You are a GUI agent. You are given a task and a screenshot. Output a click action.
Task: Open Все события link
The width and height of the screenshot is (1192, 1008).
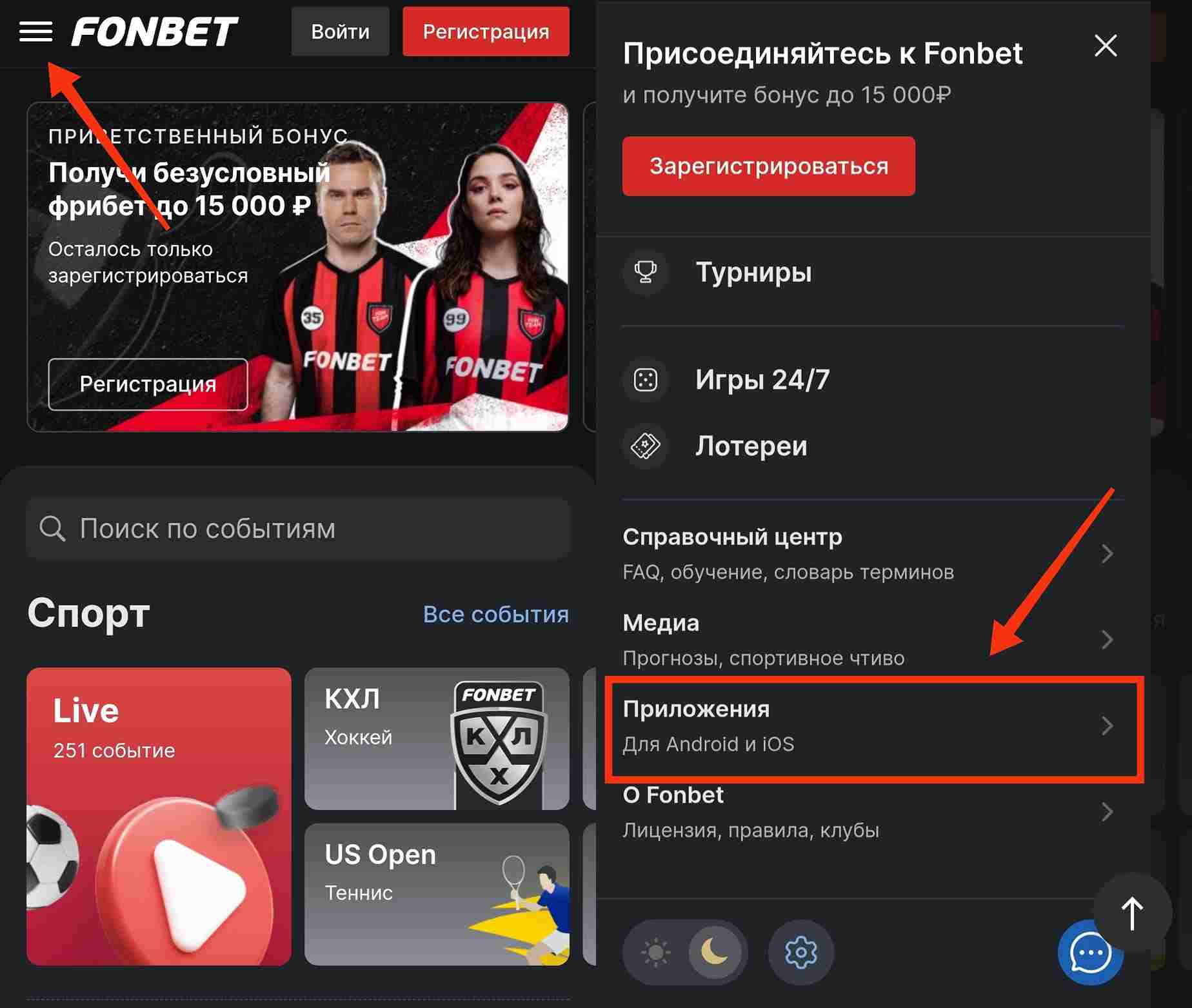tap(495, 614)
